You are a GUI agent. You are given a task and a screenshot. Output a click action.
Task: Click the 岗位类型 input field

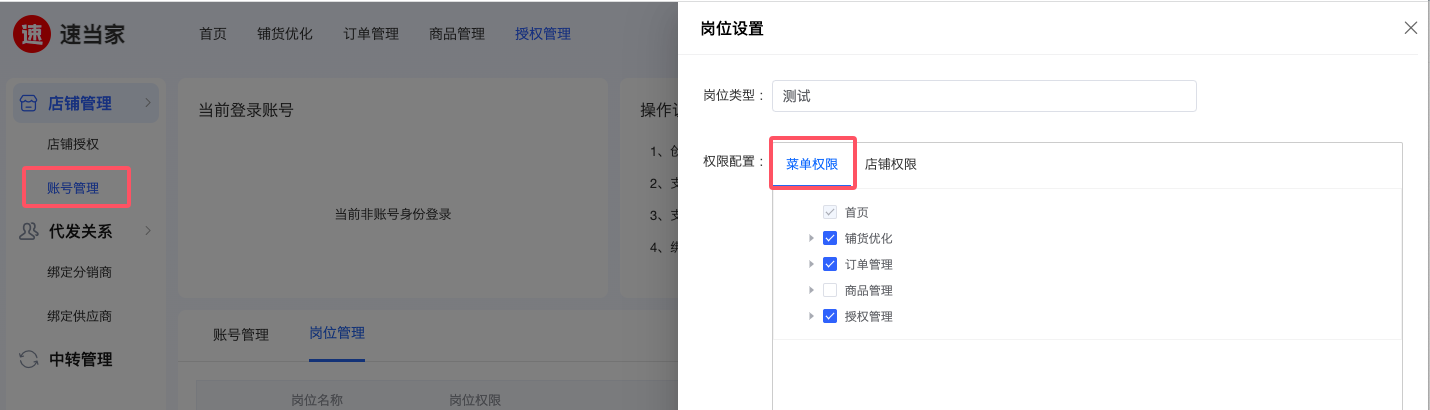pos(984,96)
